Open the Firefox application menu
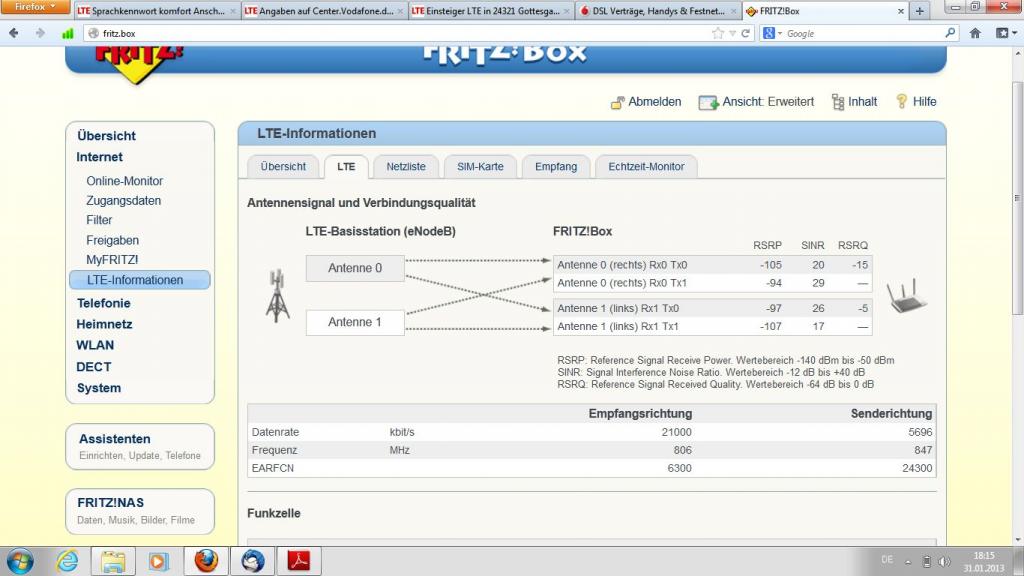Viewport: 1024px width, 576px height. [35, 7]
